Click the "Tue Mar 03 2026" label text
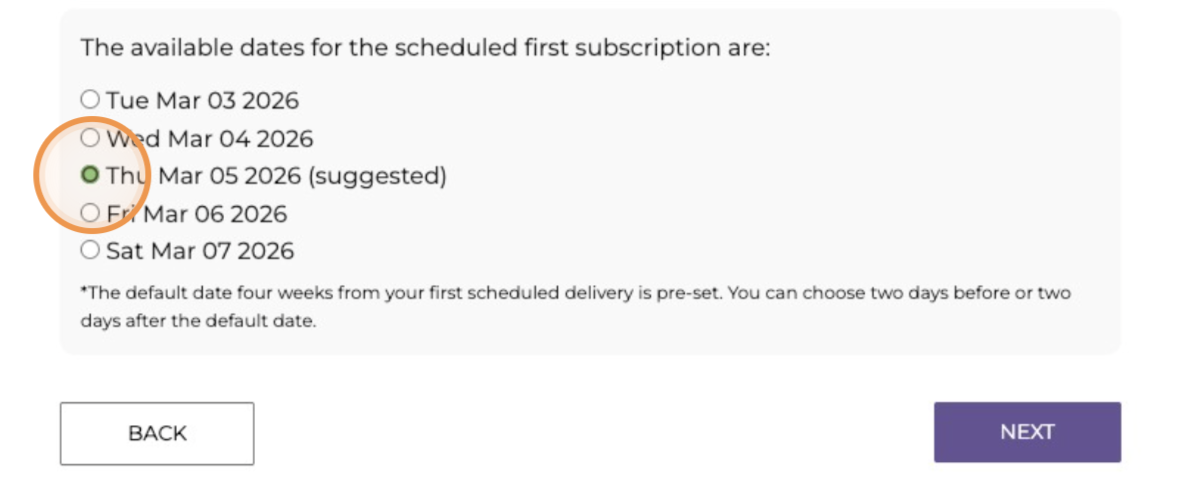Screen dimensions: 1186x504 (202, 100)
